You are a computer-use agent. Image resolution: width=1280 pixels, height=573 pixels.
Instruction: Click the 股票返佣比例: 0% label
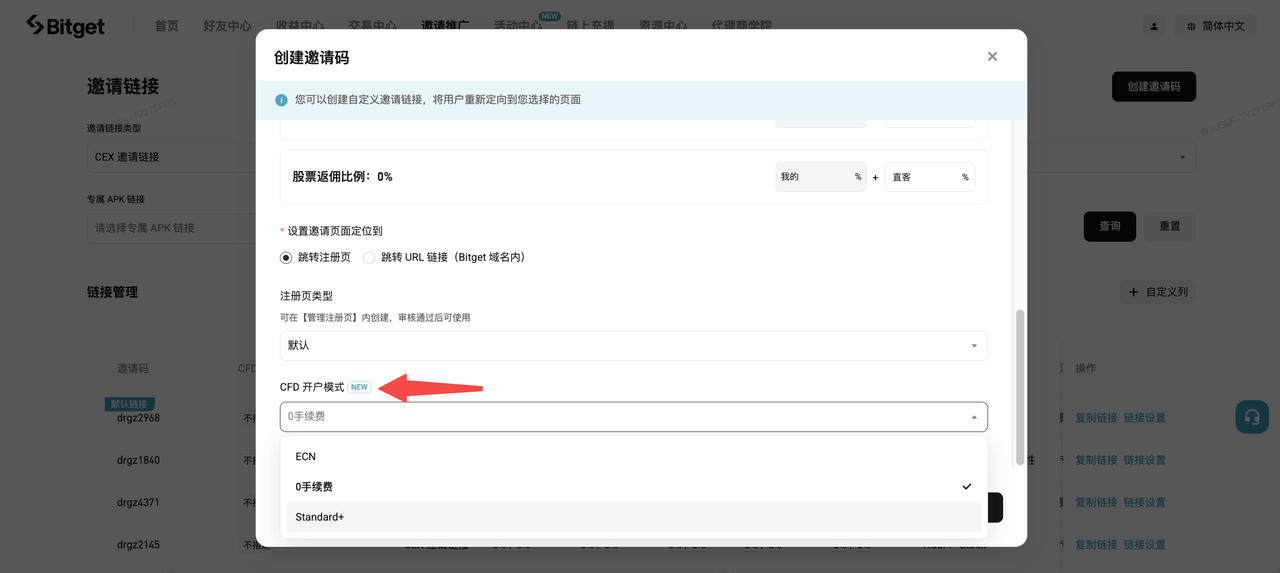click(342, 177)
